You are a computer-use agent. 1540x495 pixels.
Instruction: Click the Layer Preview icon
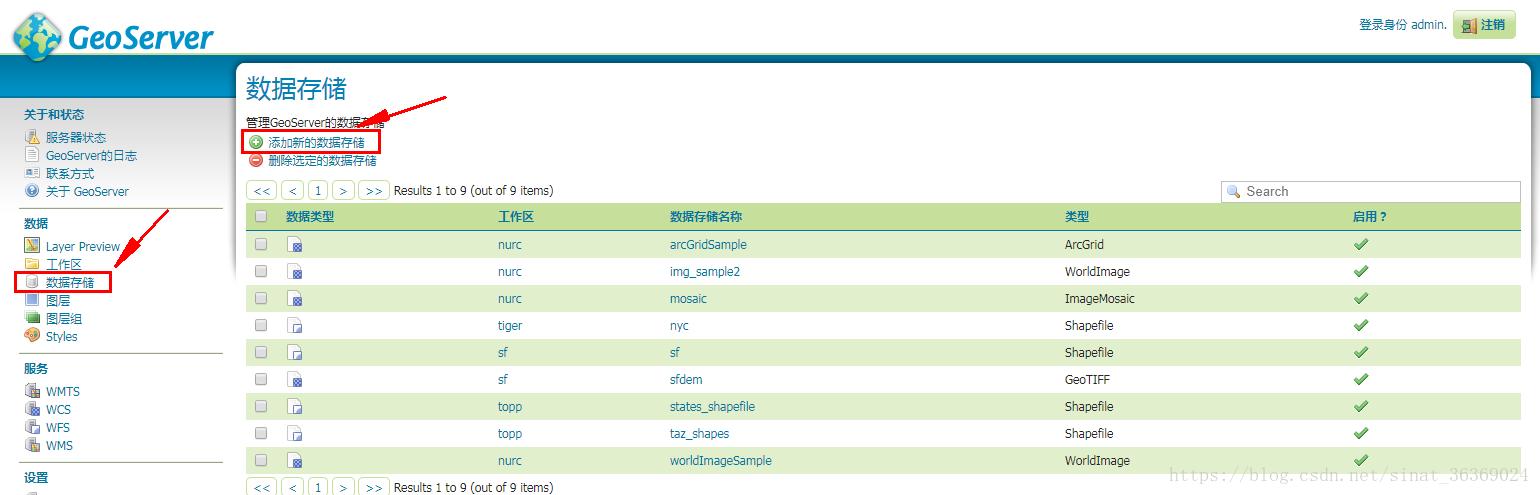tap(32, 246)
